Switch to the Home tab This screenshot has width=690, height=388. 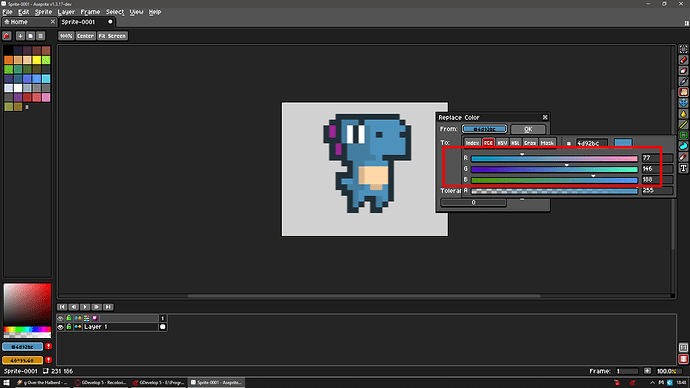coord(29,22)
